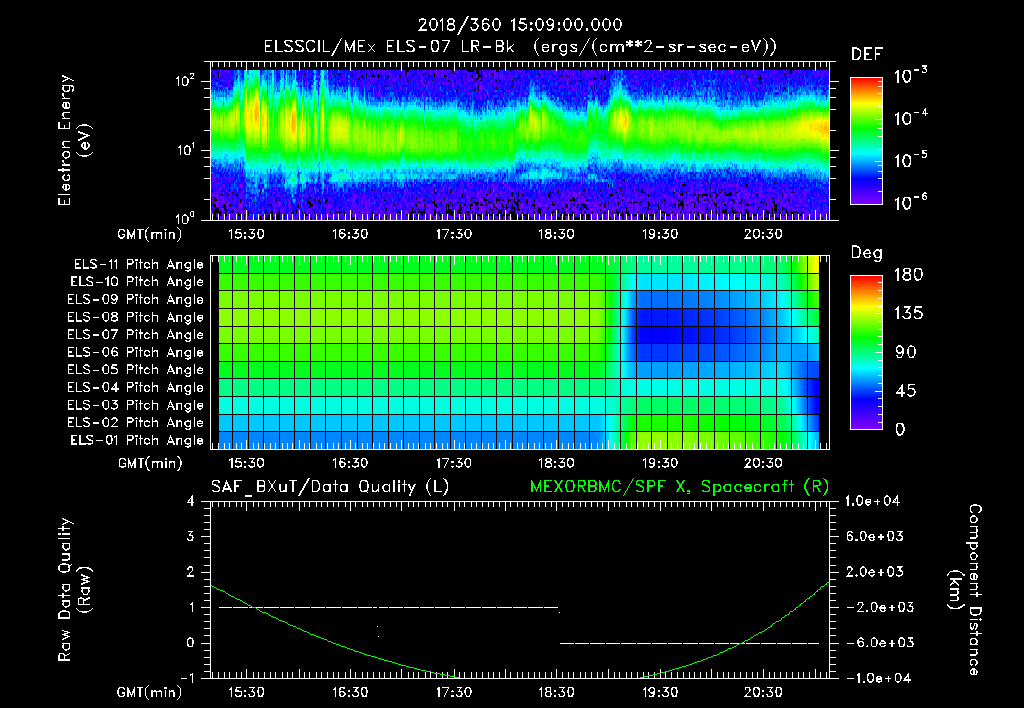Click the ELSSCIL/MEx ELS-07 LR-Bk plot title
This screenshot has width=1024, height=708.
(x=520, y=47)
